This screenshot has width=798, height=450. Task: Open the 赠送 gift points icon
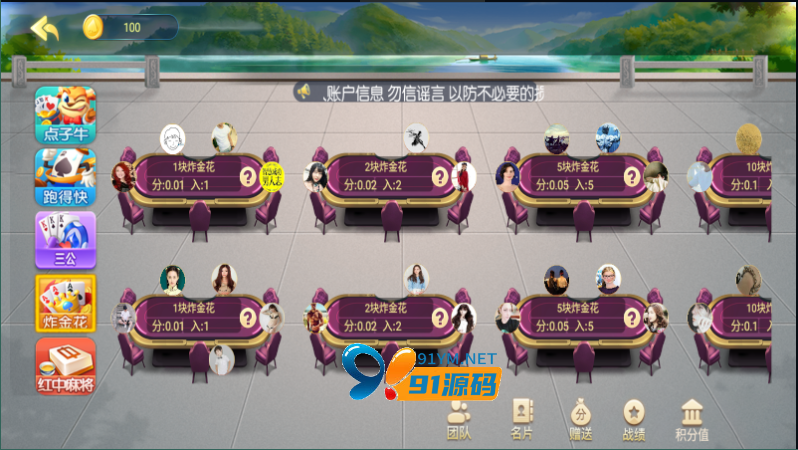tap(580, 420)
